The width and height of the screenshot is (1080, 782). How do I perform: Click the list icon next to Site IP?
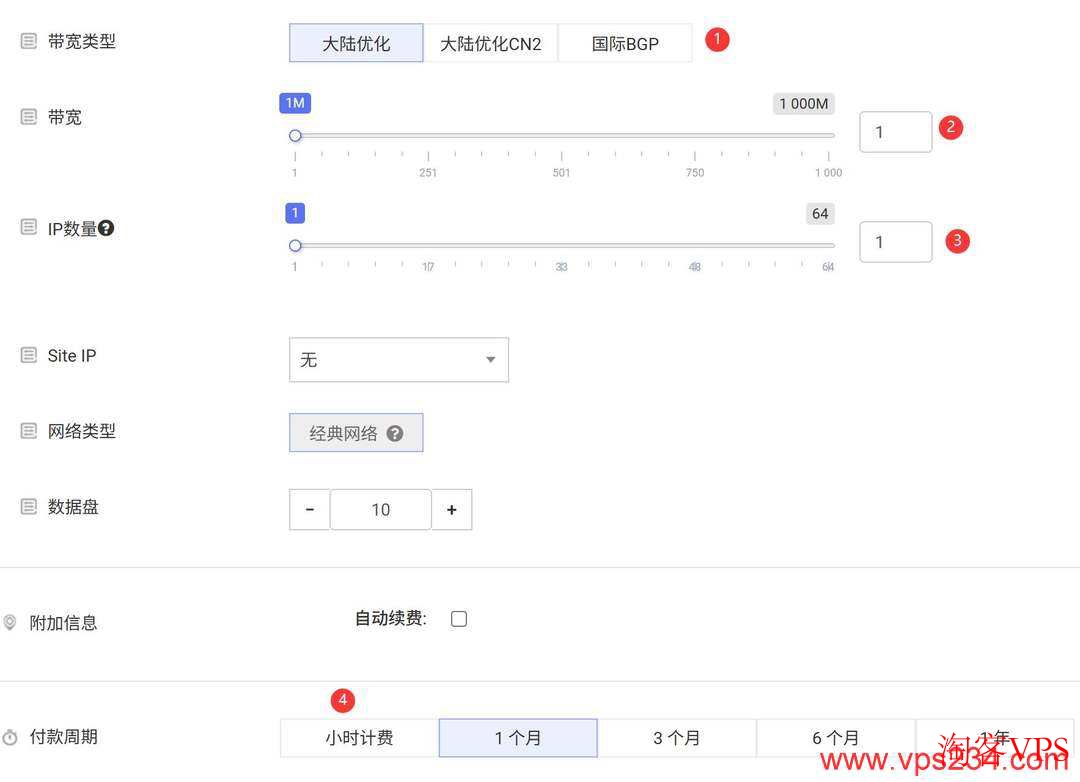pos(27,355)
